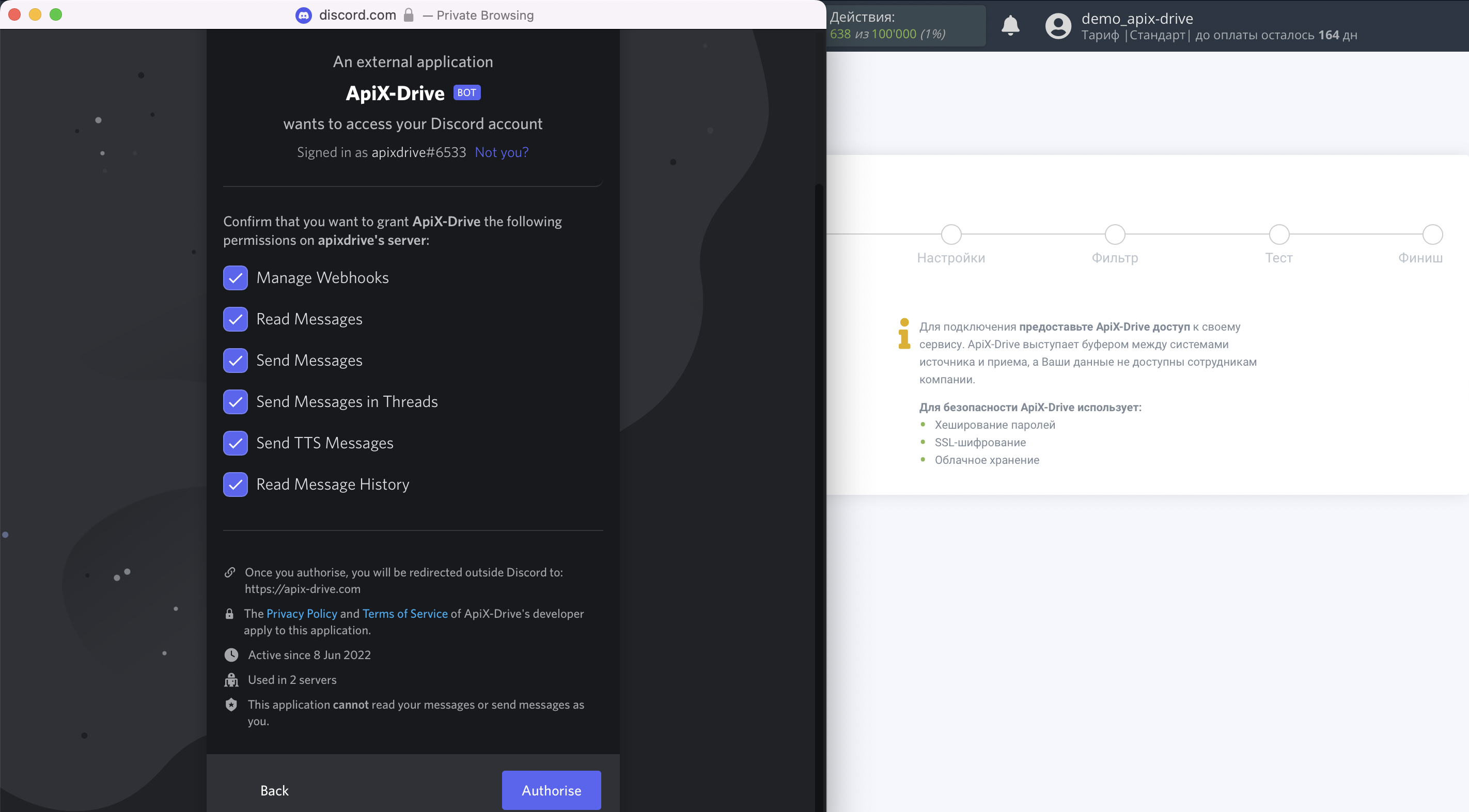Go back using the Back button
The width and height of the screenshot is (1469, 812).
click(274, 790)
